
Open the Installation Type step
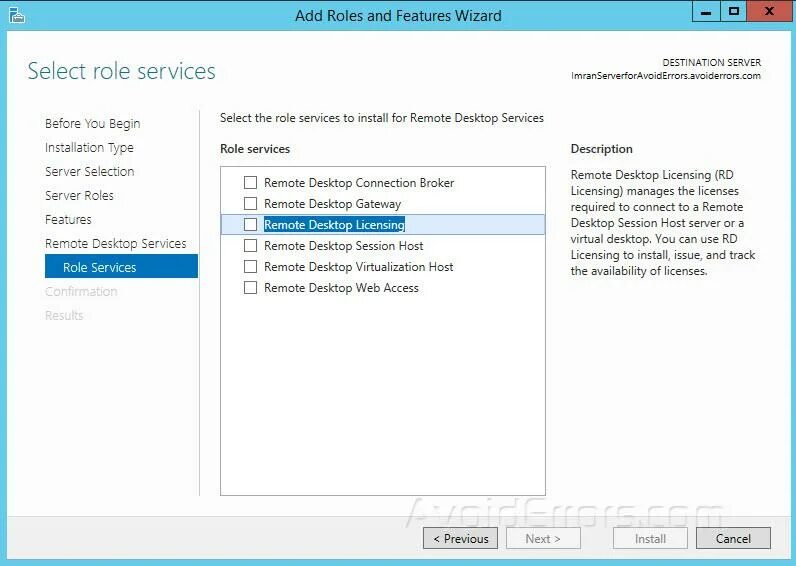89,147
